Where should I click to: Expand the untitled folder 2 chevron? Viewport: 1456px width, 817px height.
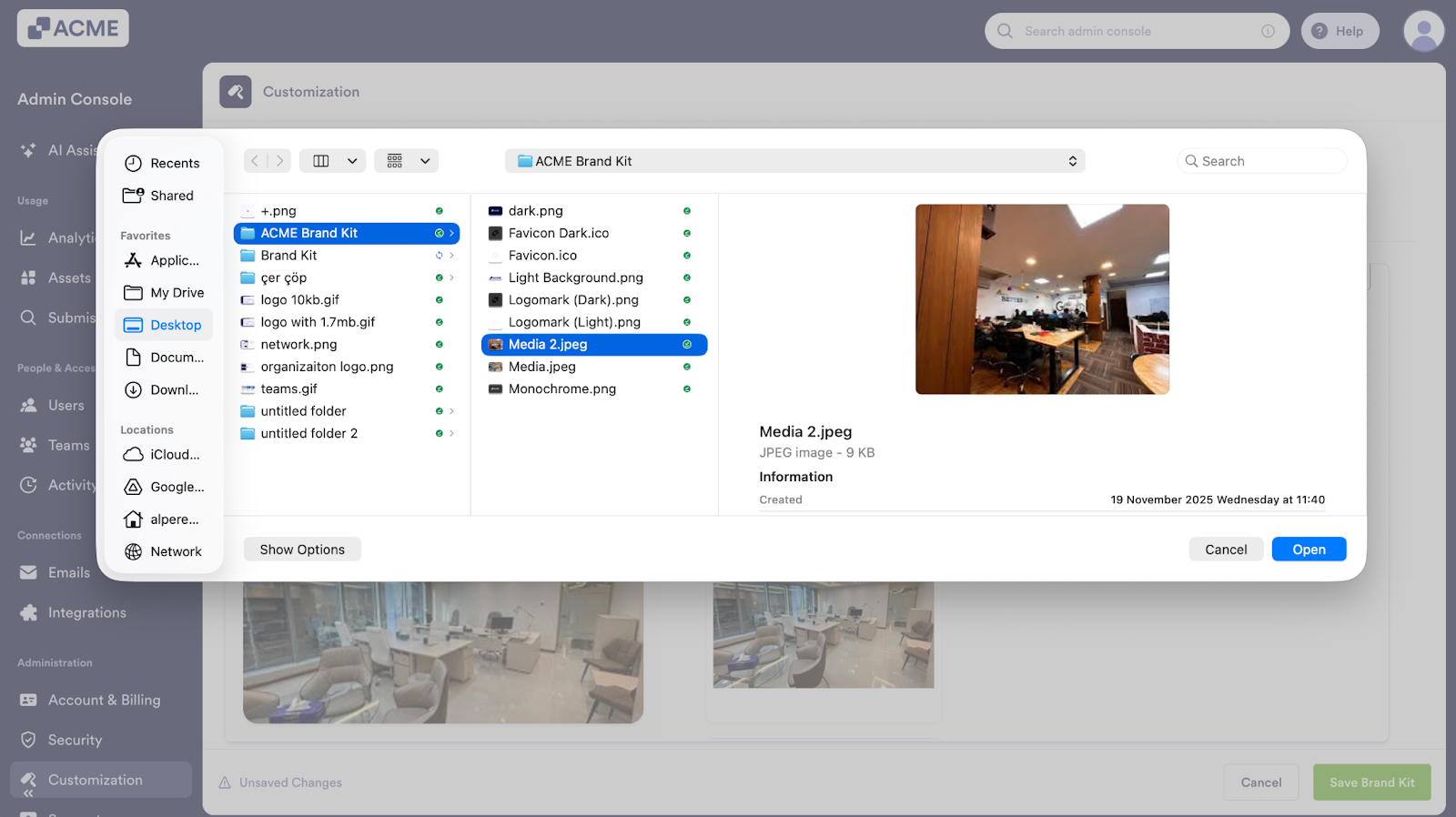pos(451,433)
